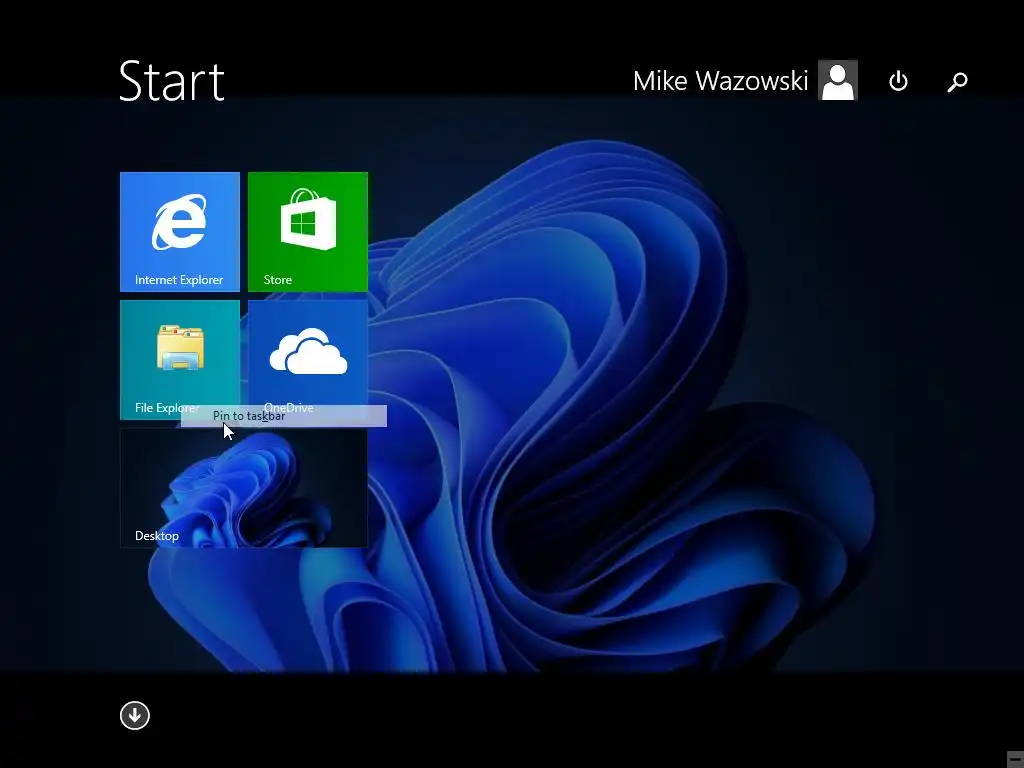Open Mike Wazowski account picture
The height and width of the screenshot is (768, 1024).
pos(838,80)
